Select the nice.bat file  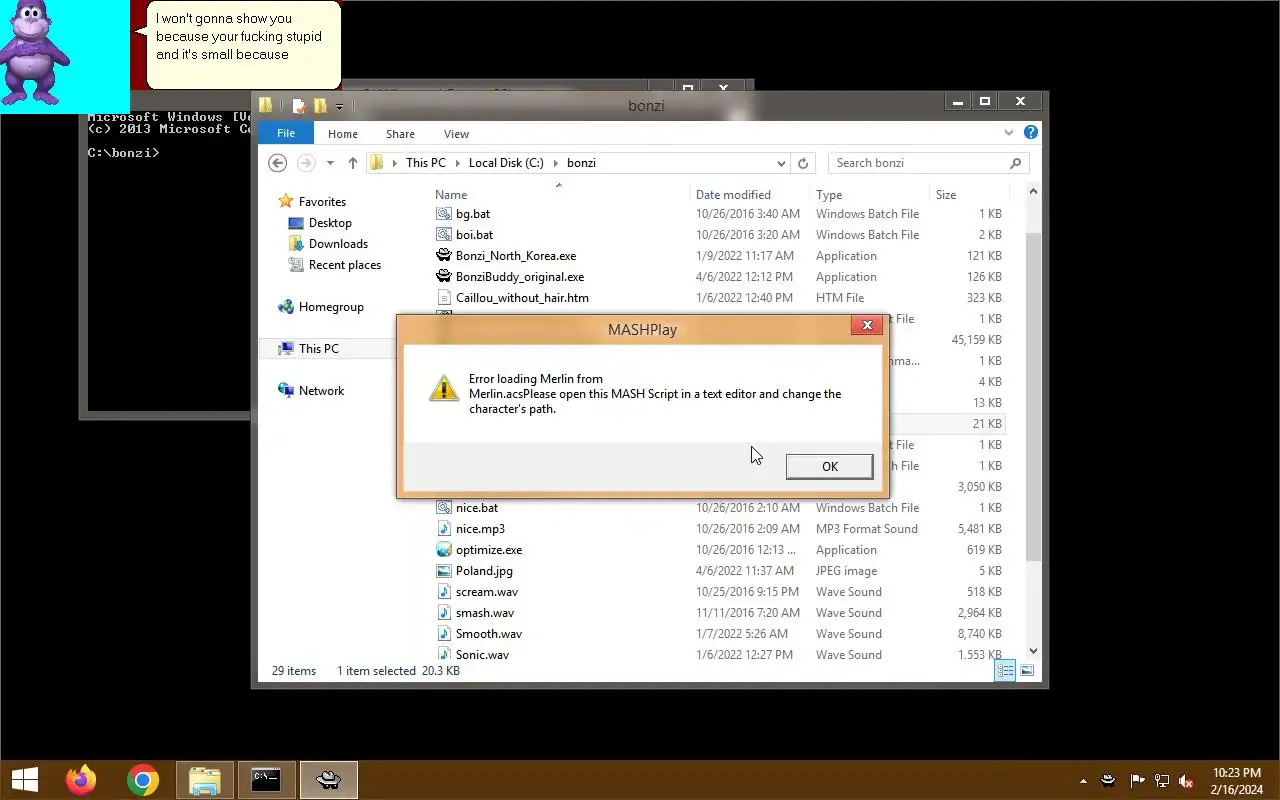pos(476,508)
